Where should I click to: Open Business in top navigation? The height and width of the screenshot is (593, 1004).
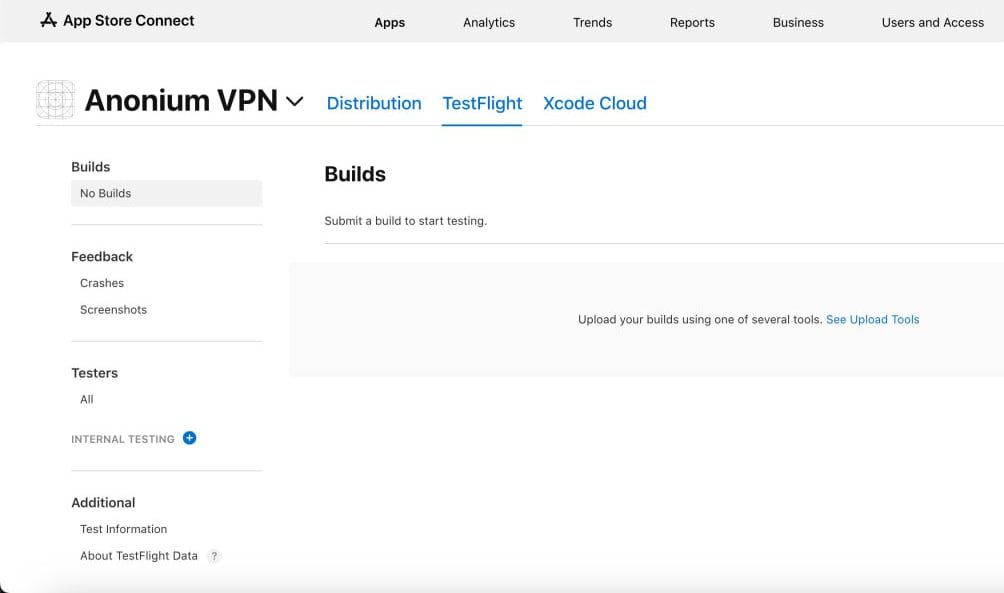798,22
